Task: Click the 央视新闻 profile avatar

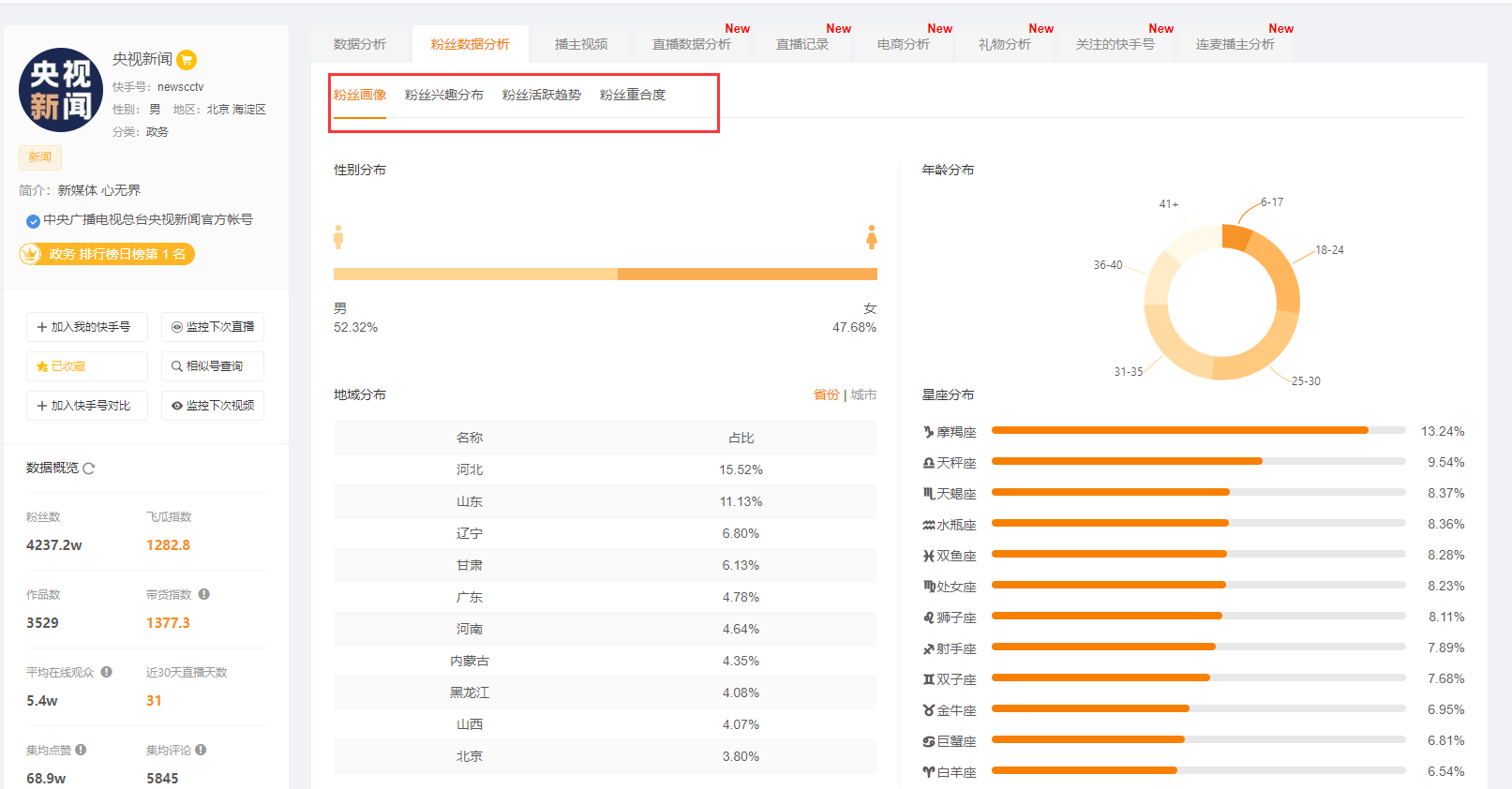Action: (x=61, y=90)
